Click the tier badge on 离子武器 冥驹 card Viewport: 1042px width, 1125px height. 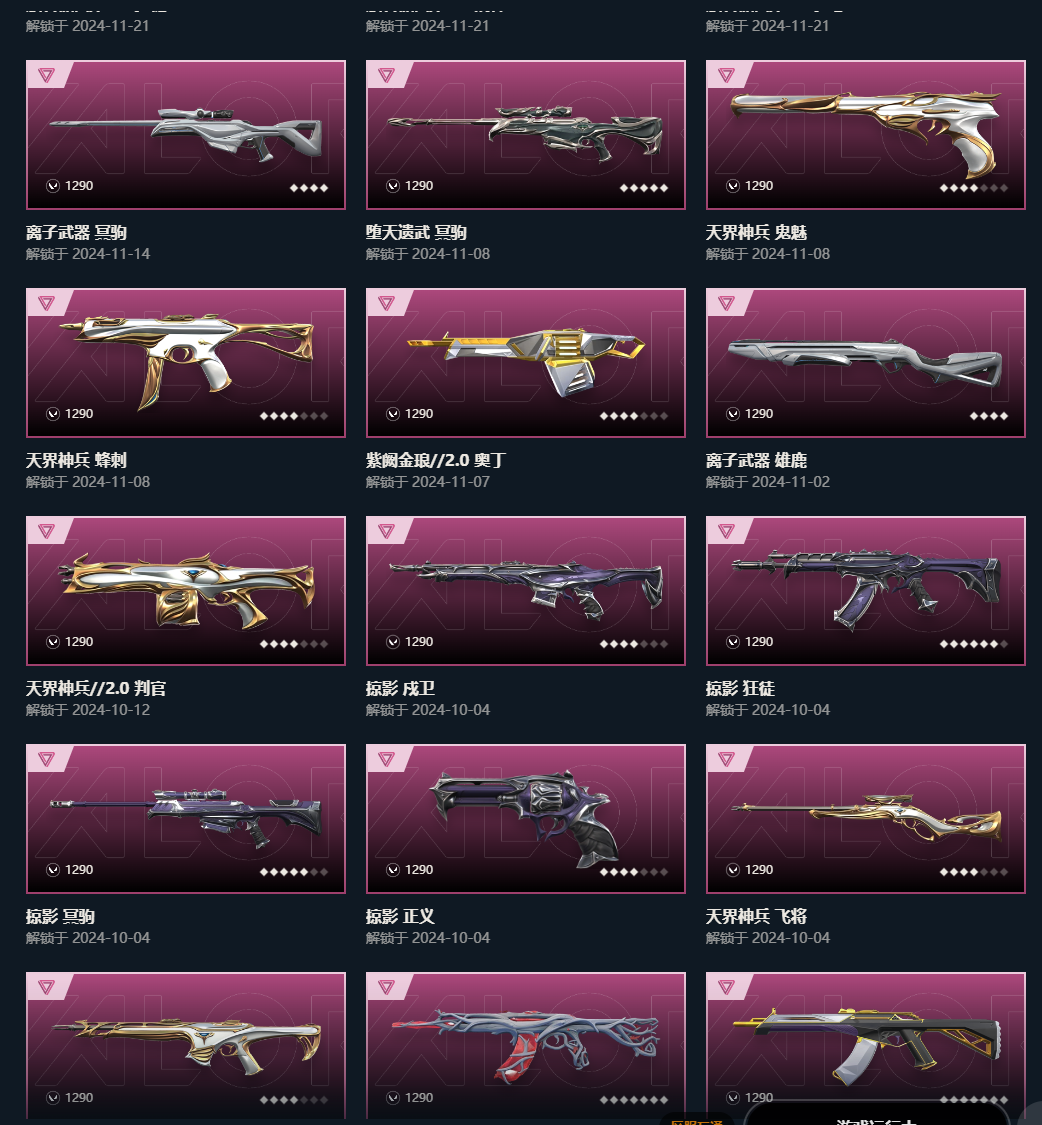pos(47,75)
